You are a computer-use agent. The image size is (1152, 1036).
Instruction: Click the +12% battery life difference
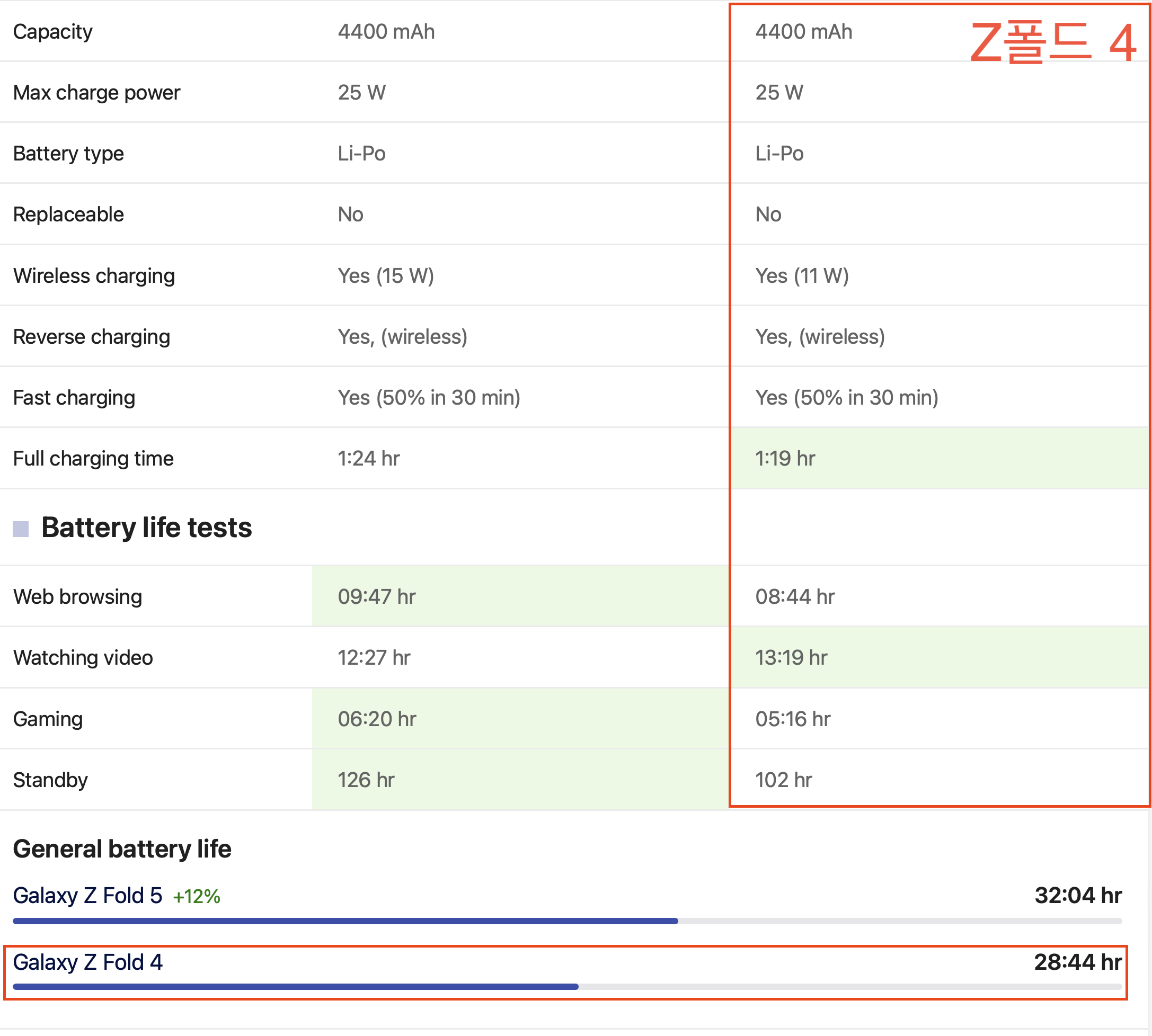[x=197, y=897]
